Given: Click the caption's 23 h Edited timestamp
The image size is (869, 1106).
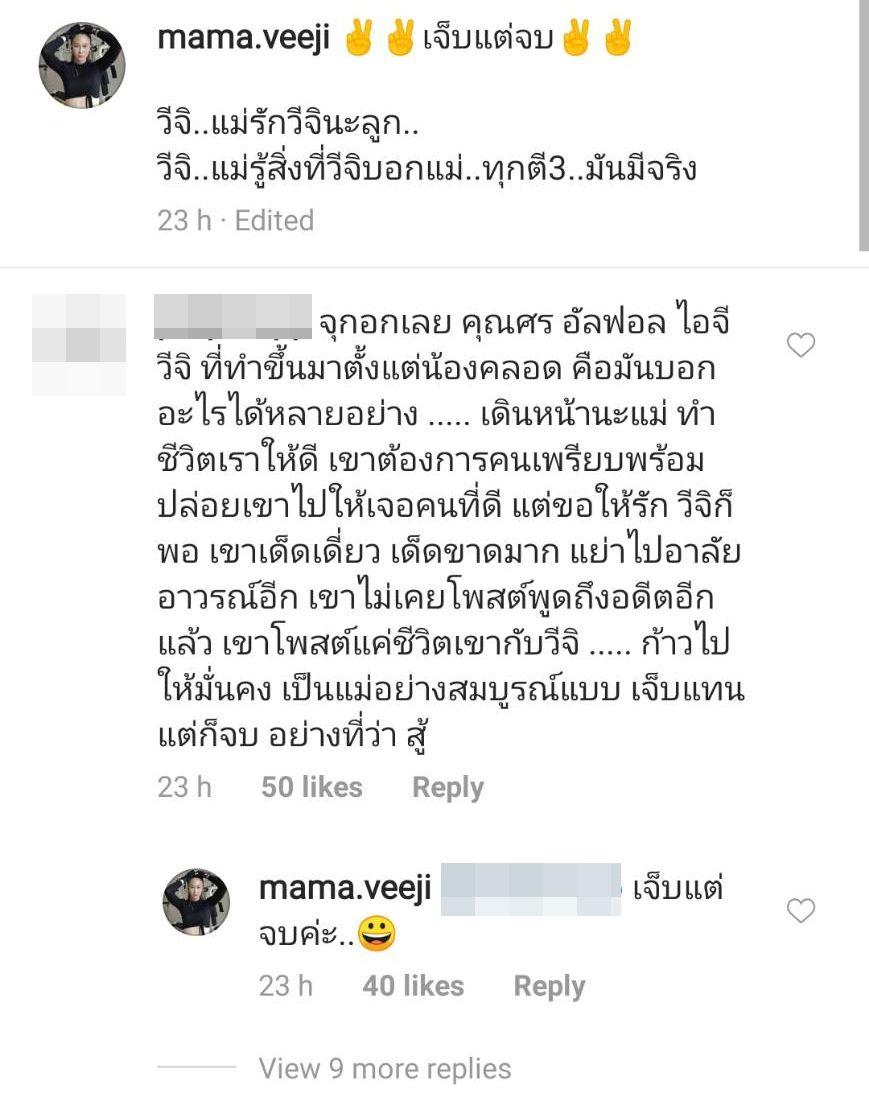Looking at the screenshot, I should coord(236,220).
